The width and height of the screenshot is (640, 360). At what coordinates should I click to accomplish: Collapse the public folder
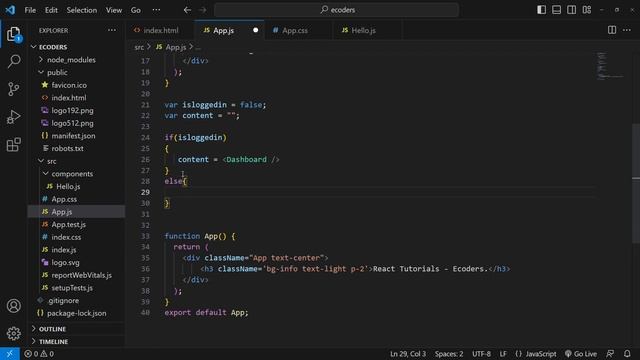click(57, 72)
